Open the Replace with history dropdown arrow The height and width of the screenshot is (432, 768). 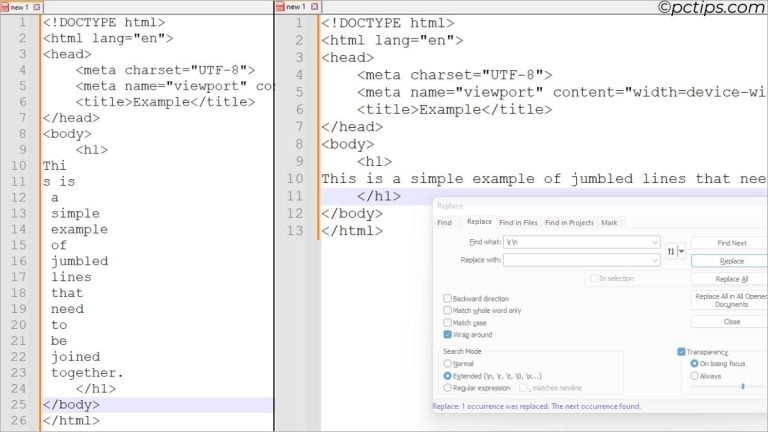coord(655,260)
